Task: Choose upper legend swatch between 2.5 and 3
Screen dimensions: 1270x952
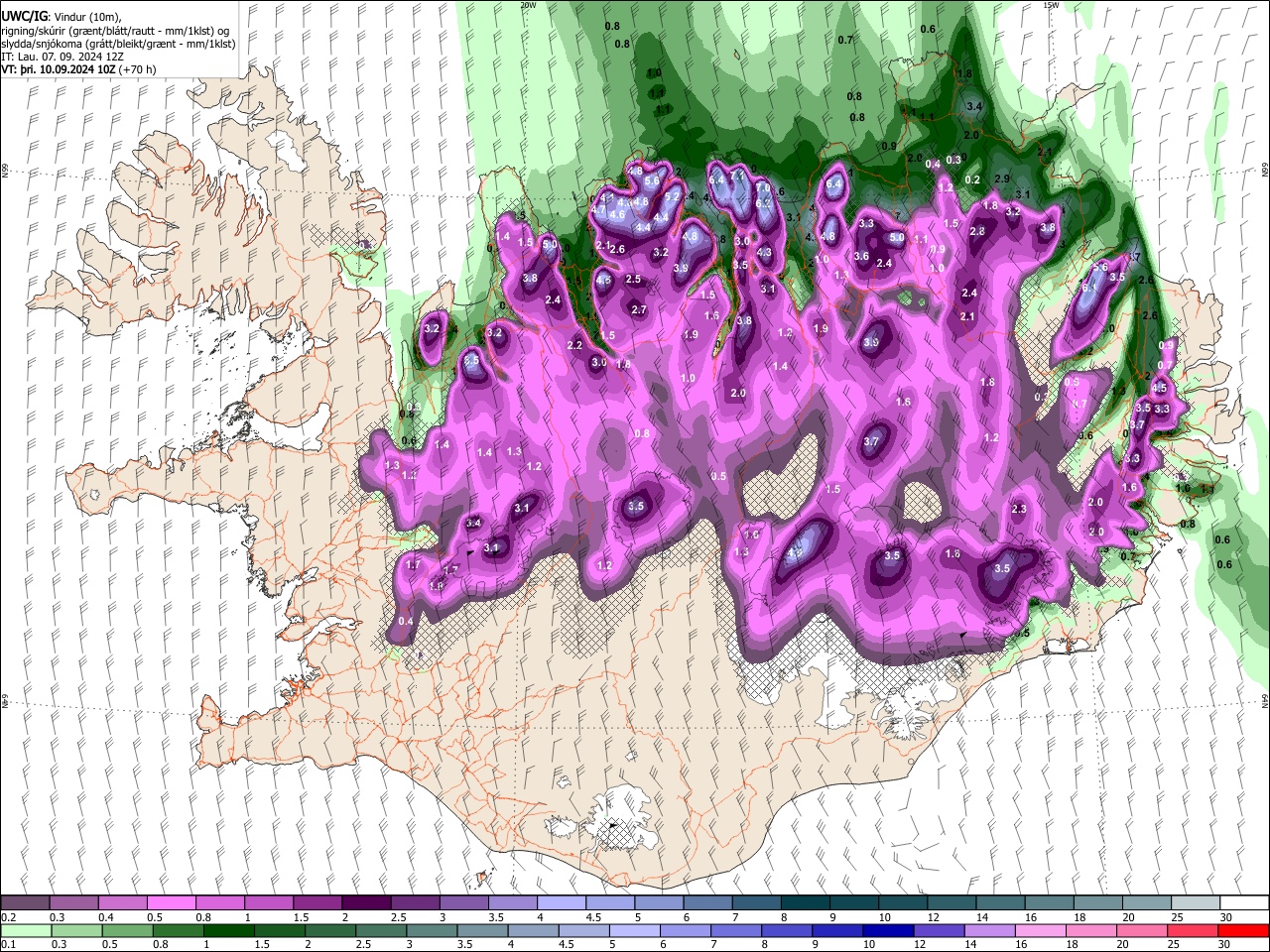Action: coord(414,903)
